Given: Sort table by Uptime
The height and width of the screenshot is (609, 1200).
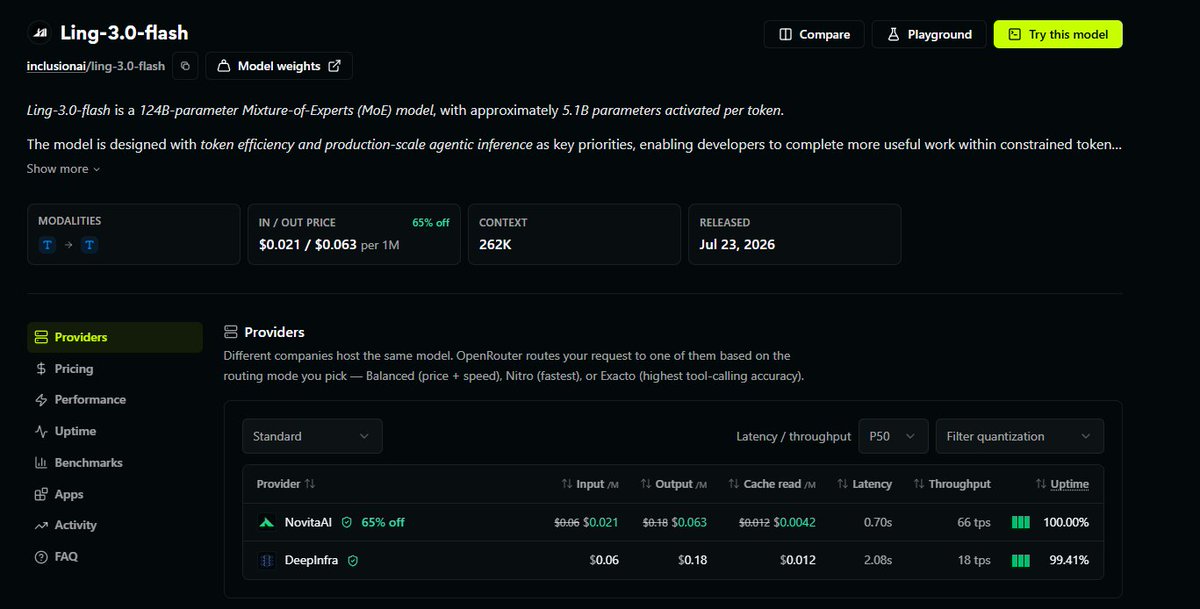Looking at the screenshot, I should (1061, 484).
